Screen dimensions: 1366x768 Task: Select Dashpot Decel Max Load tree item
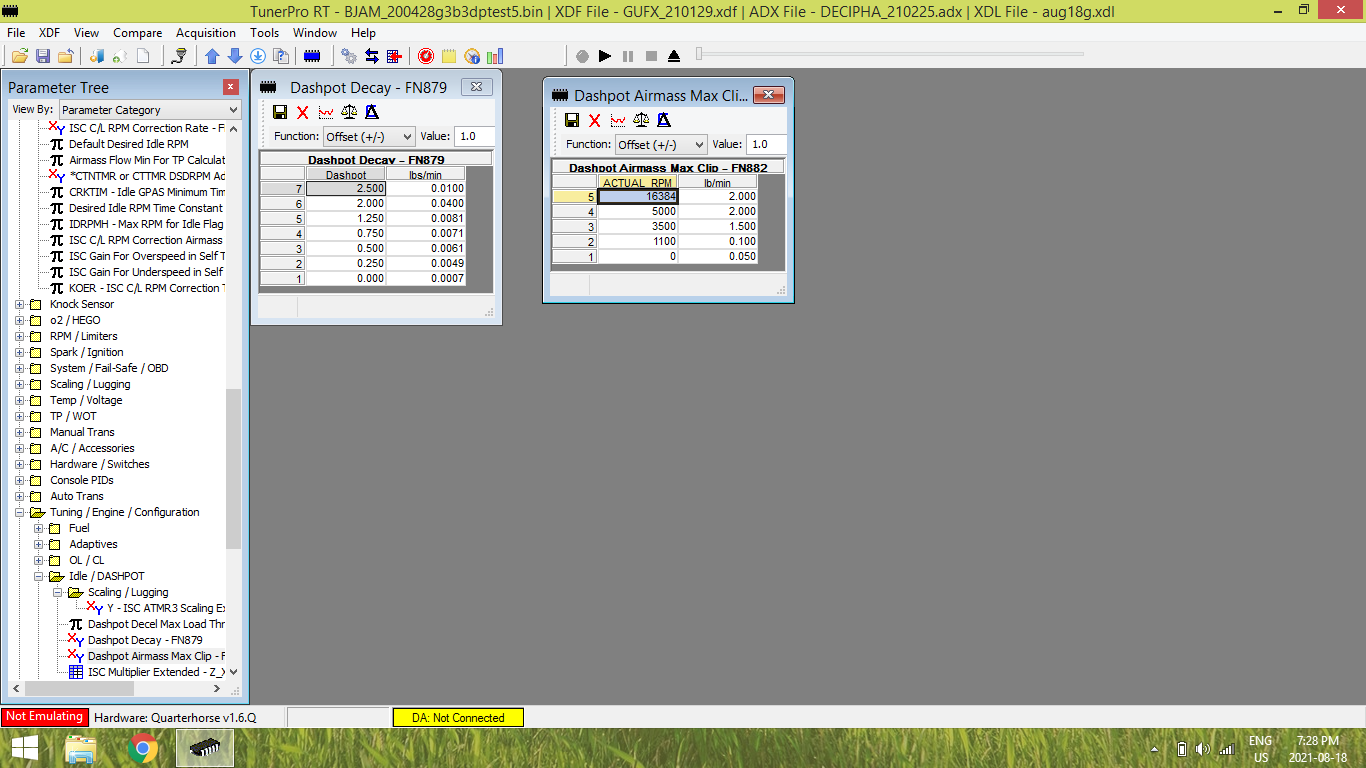(156, 624)
